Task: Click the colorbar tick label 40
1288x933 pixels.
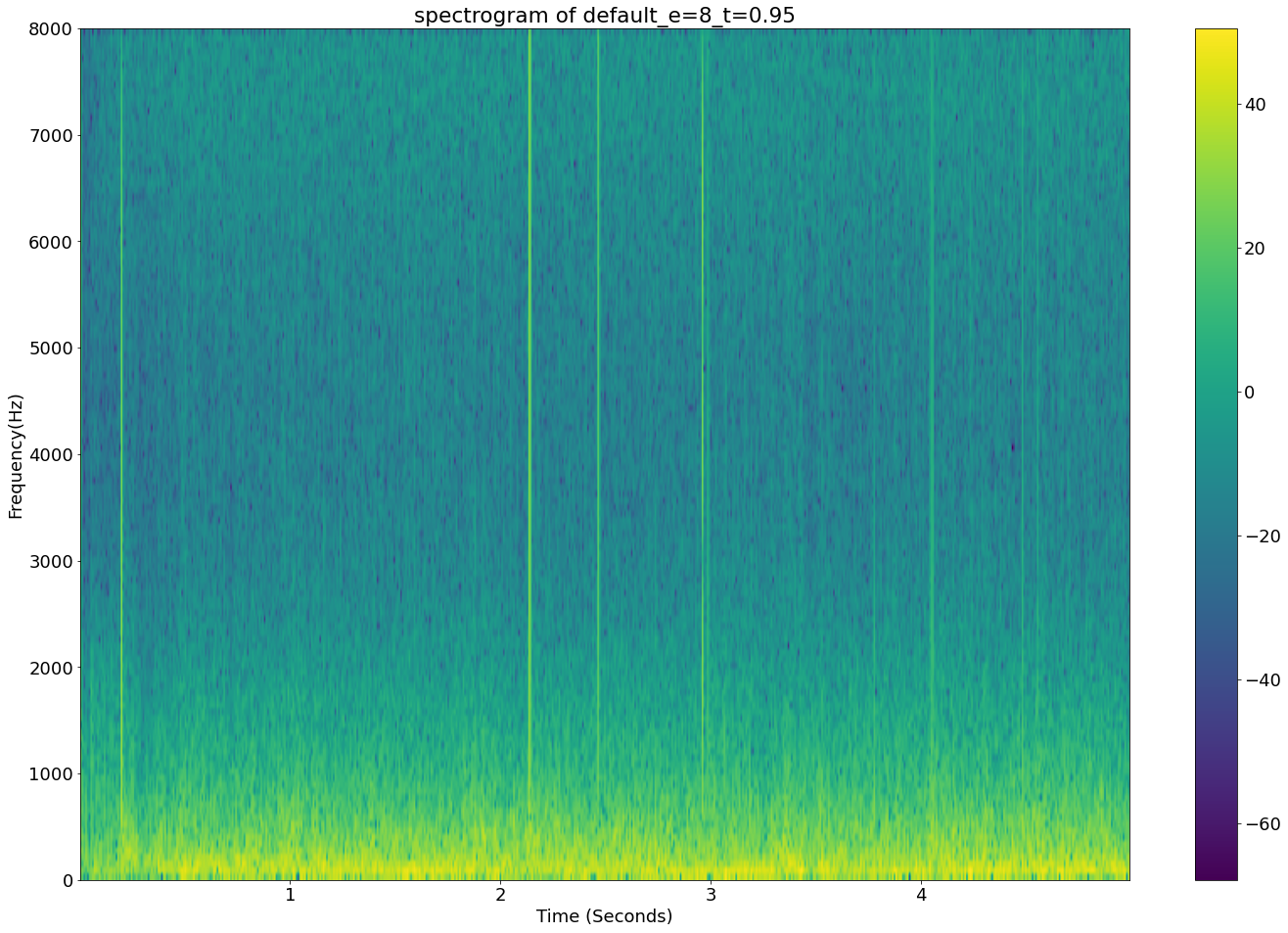Action: point(1256,104)
